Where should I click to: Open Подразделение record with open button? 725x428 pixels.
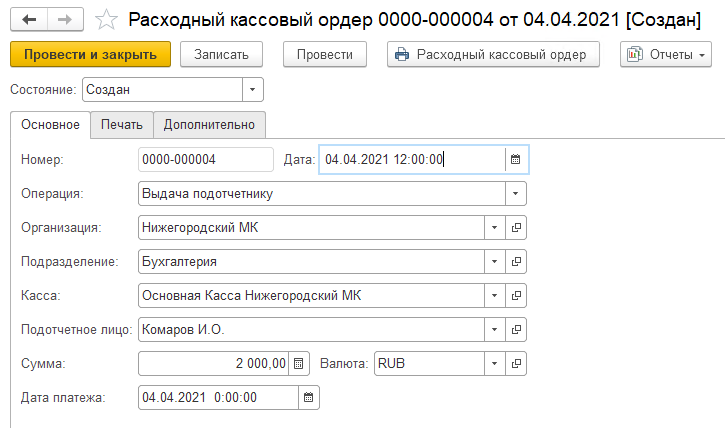516,262
